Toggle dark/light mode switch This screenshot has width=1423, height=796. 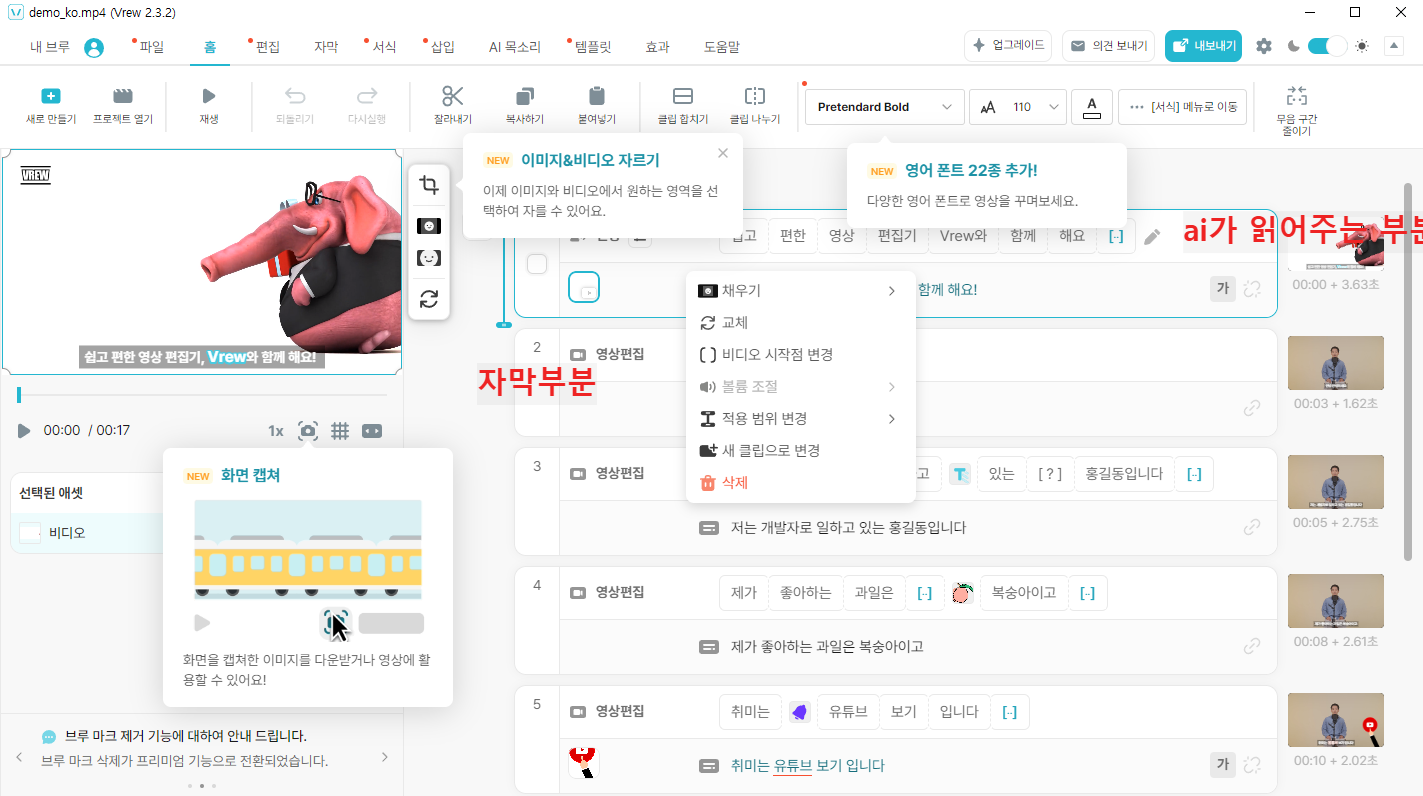click(1327, 46)
